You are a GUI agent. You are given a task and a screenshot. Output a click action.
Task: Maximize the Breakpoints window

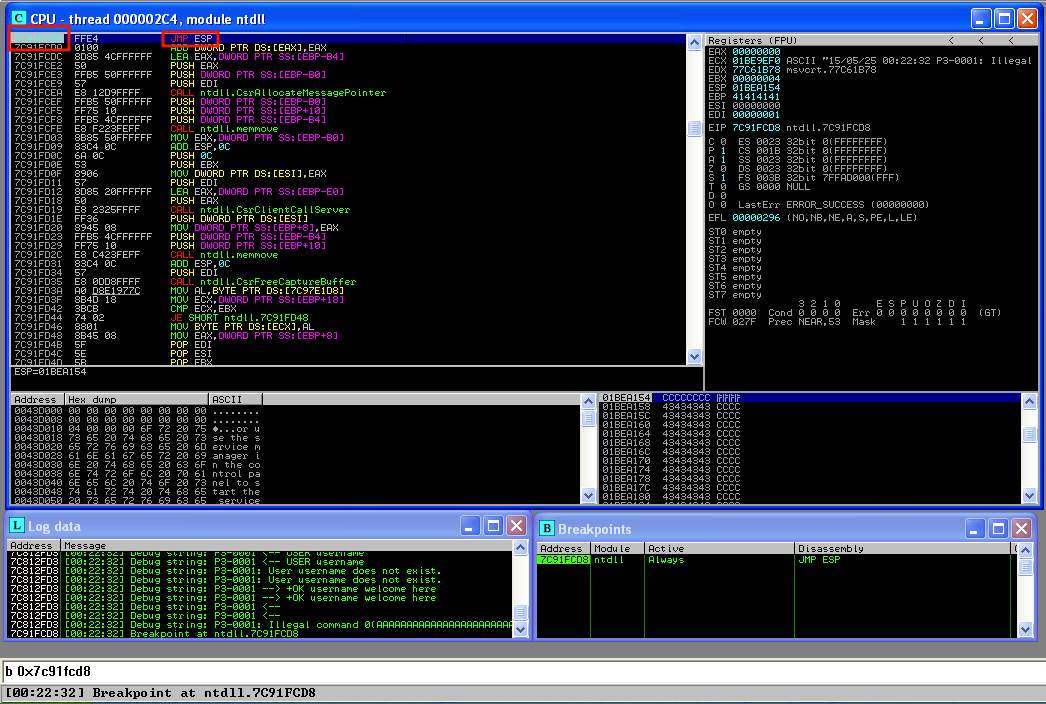(998, 528)
